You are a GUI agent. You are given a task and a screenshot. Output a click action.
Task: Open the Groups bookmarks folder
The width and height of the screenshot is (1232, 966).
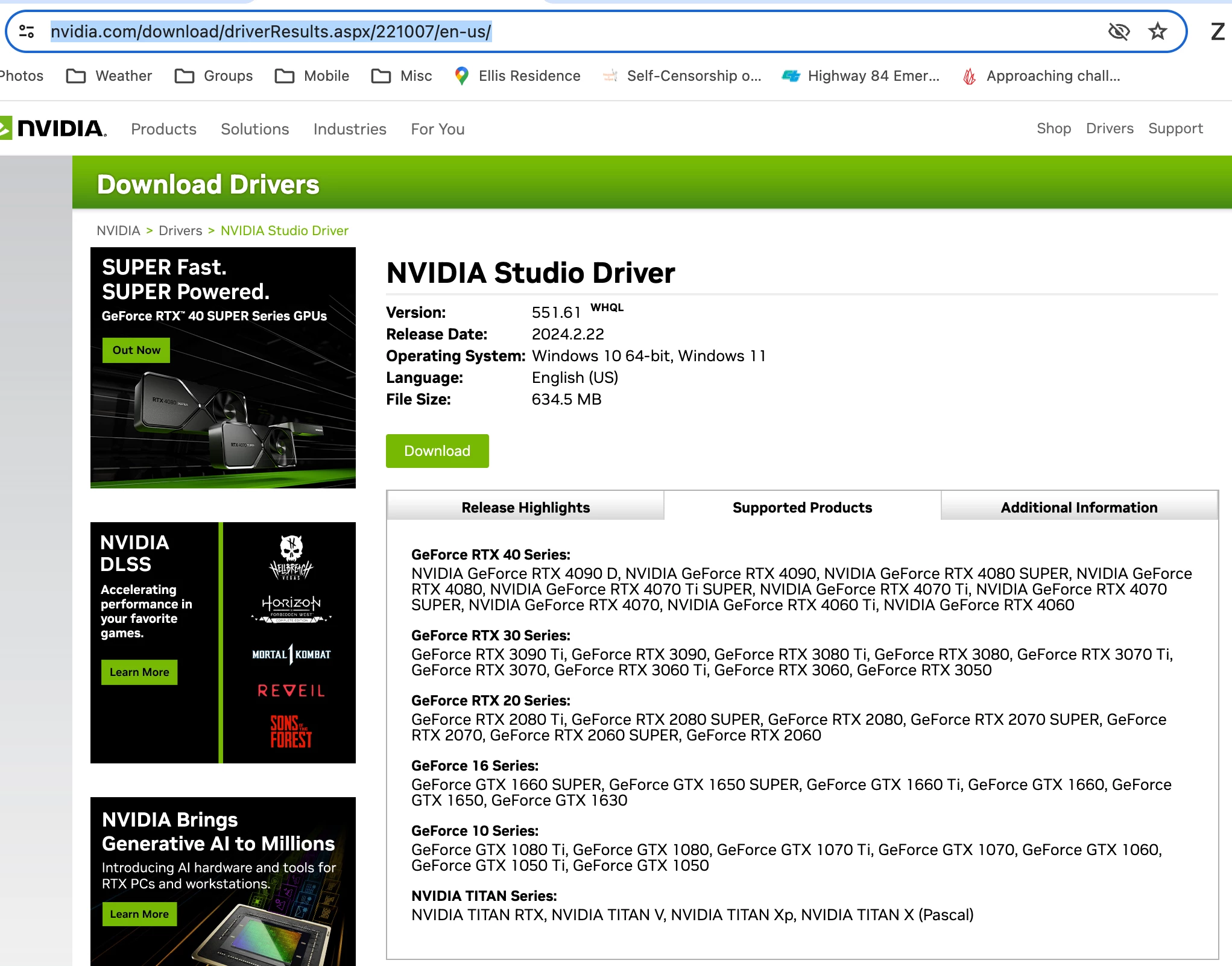(213, 76)
